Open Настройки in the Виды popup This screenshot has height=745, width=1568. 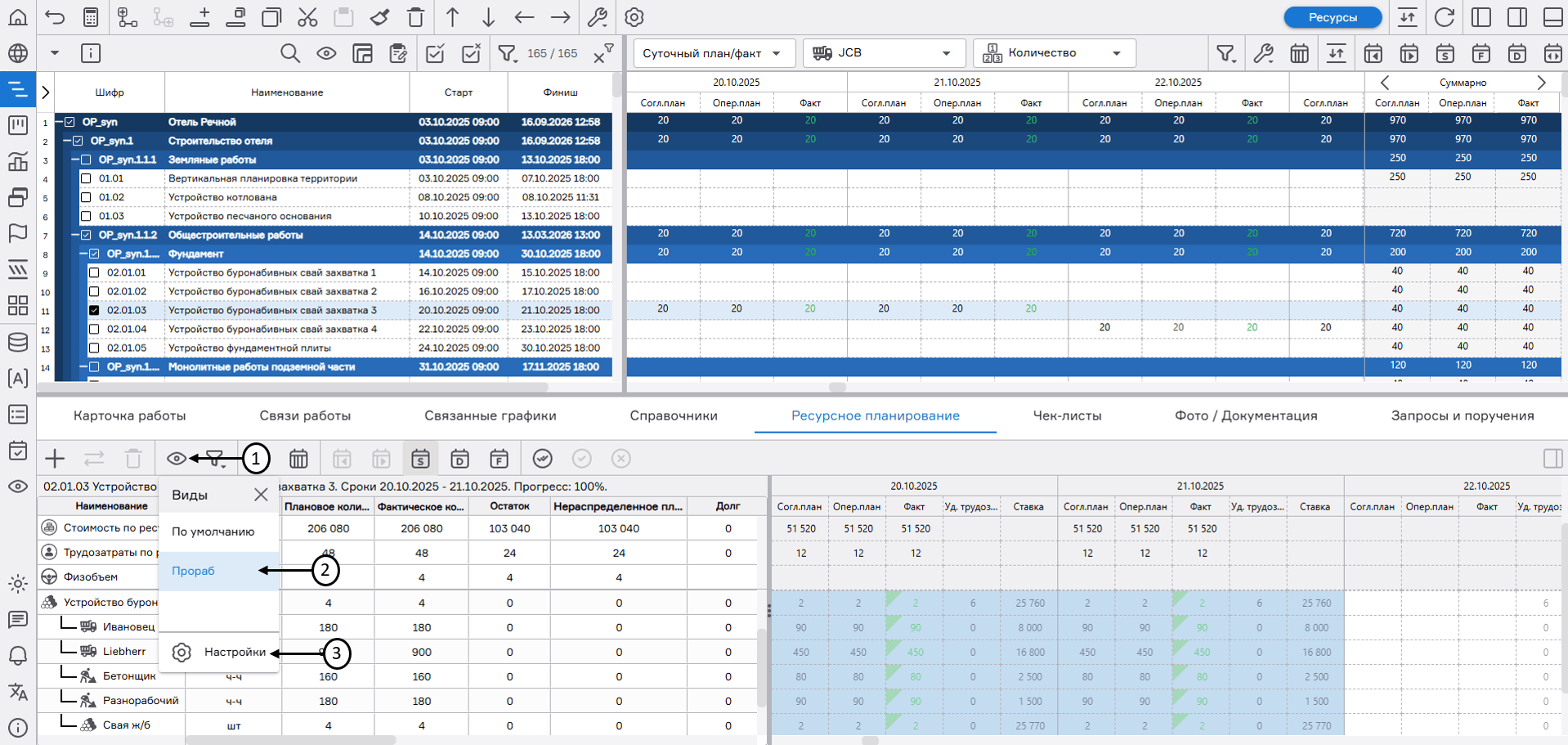[234, 652]
